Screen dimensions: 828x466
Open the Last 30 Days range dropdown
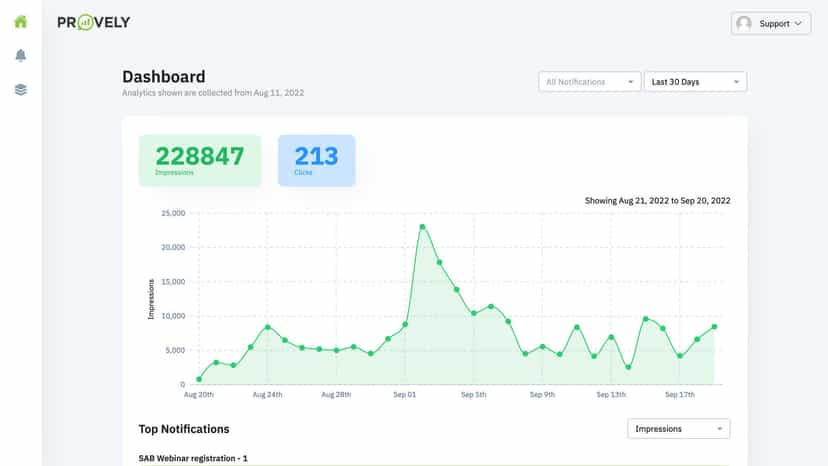pos(695,82)
